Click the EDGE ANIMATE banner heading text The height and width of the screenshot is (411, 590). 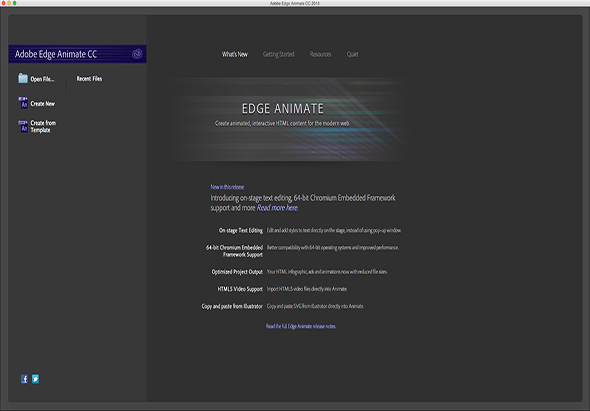coord(283,109)
